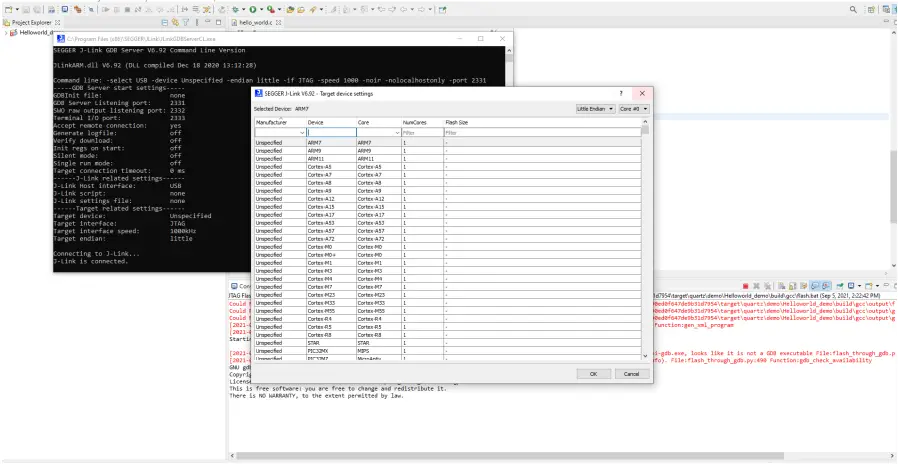Viewport: 898px width, 464px height.
Task: Click the Device filter input field
Action: [x=332, y=132]
